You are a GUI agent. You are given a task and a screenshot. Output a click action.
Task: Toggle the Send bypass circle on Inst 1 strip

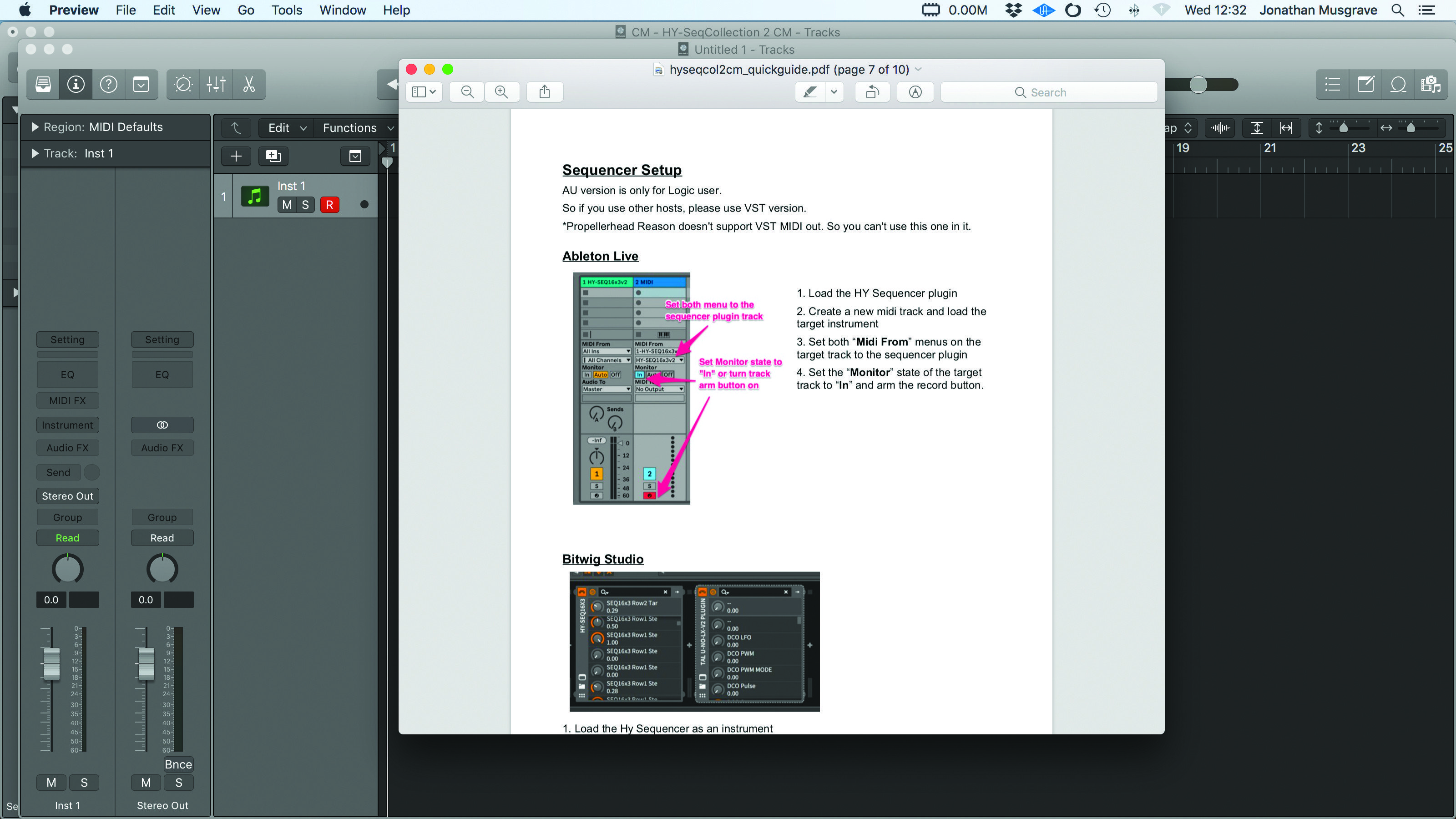[x=91, y=472]
